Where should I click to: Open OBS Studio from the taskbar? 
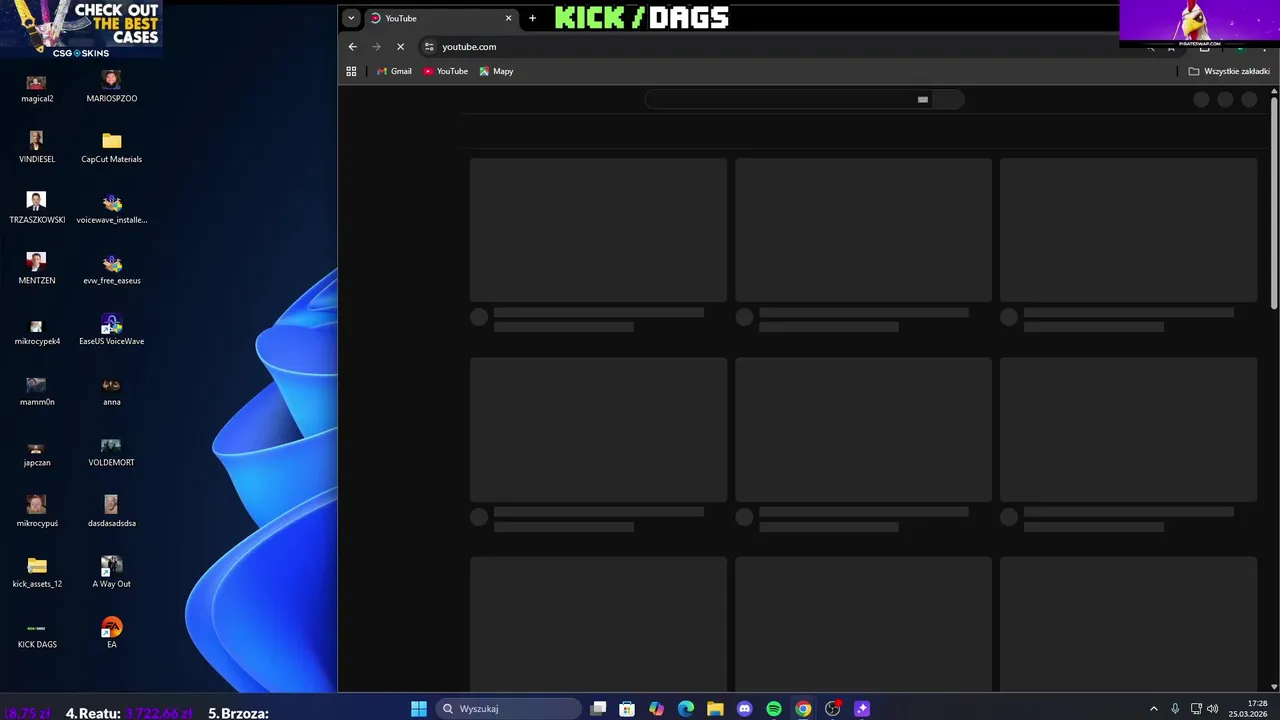click(x=833, y=709)
